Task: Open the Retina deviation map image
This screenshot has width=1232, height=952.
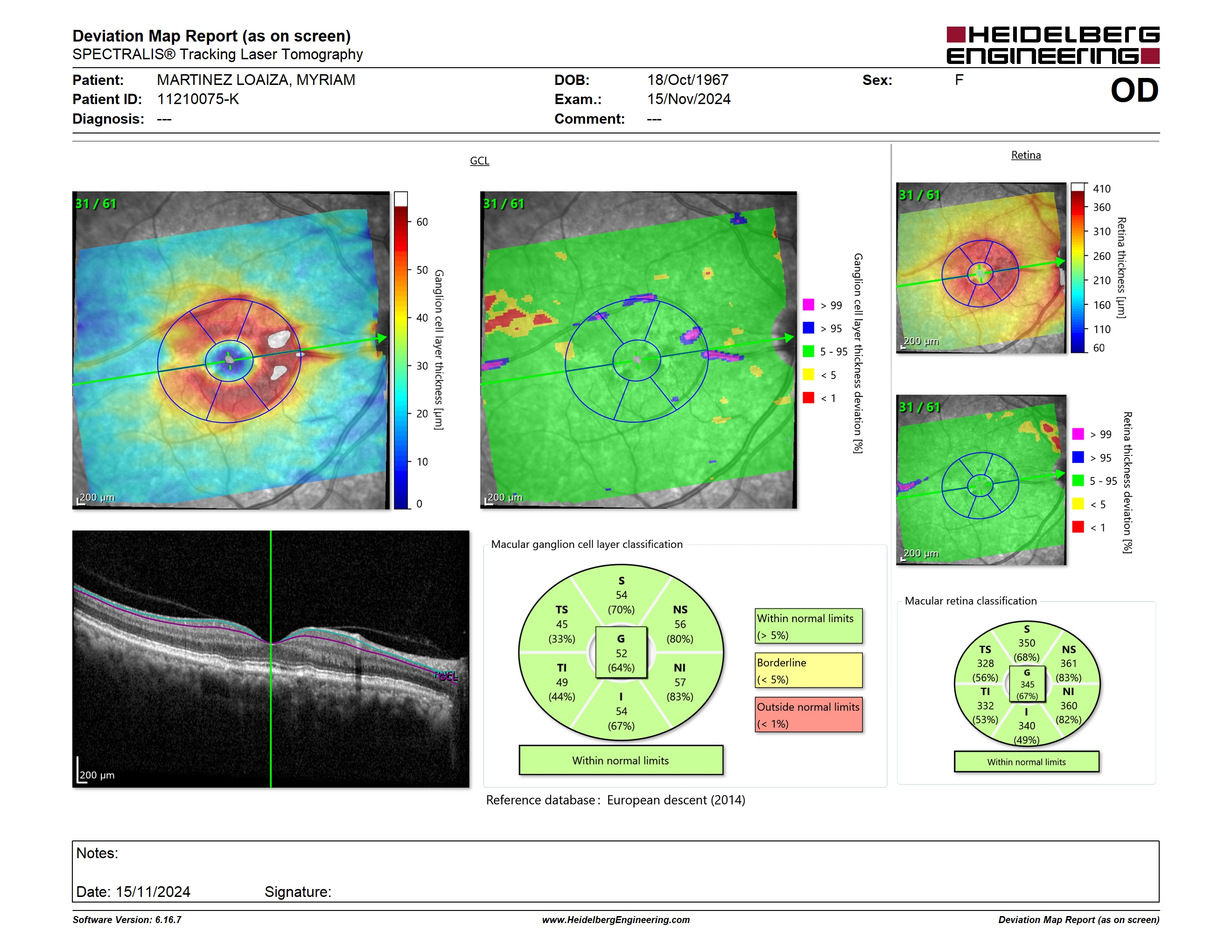Action: click(981, 480)
